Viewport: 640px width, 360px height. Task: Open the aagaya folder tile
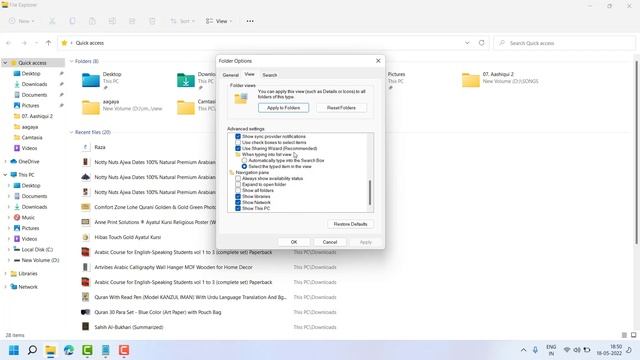122,107
